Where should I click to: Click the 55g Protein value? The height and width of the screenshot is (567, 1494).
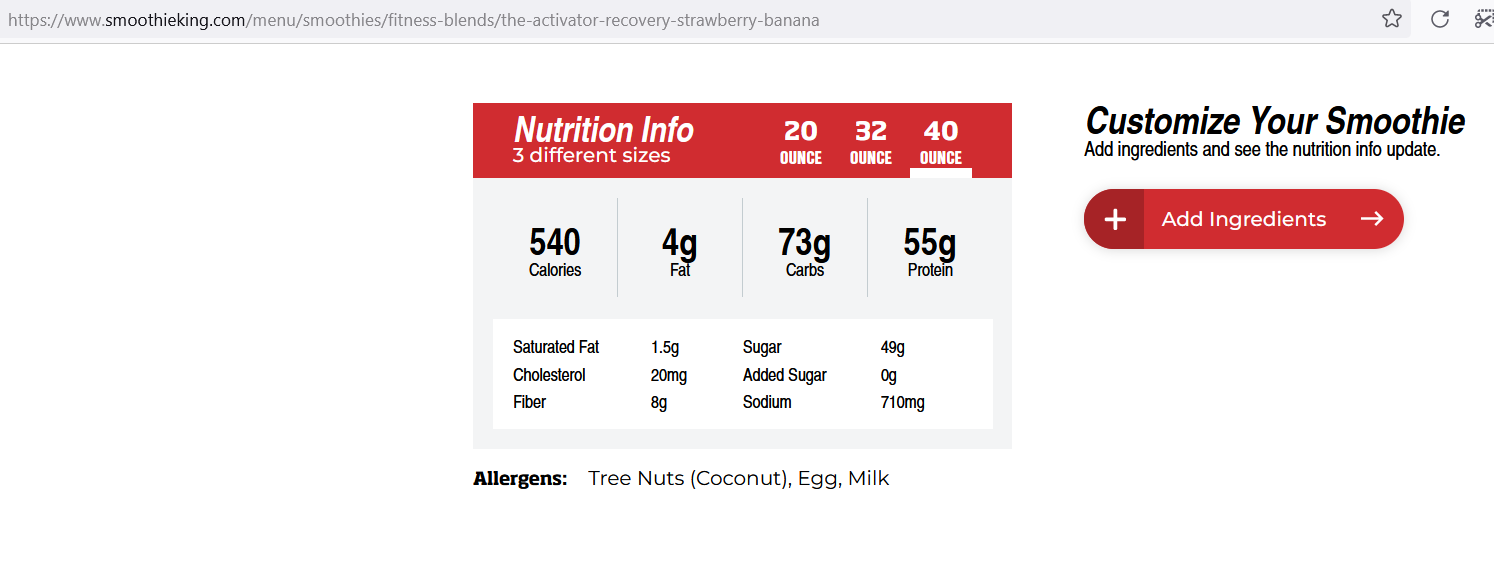click(x=930, y=251)
